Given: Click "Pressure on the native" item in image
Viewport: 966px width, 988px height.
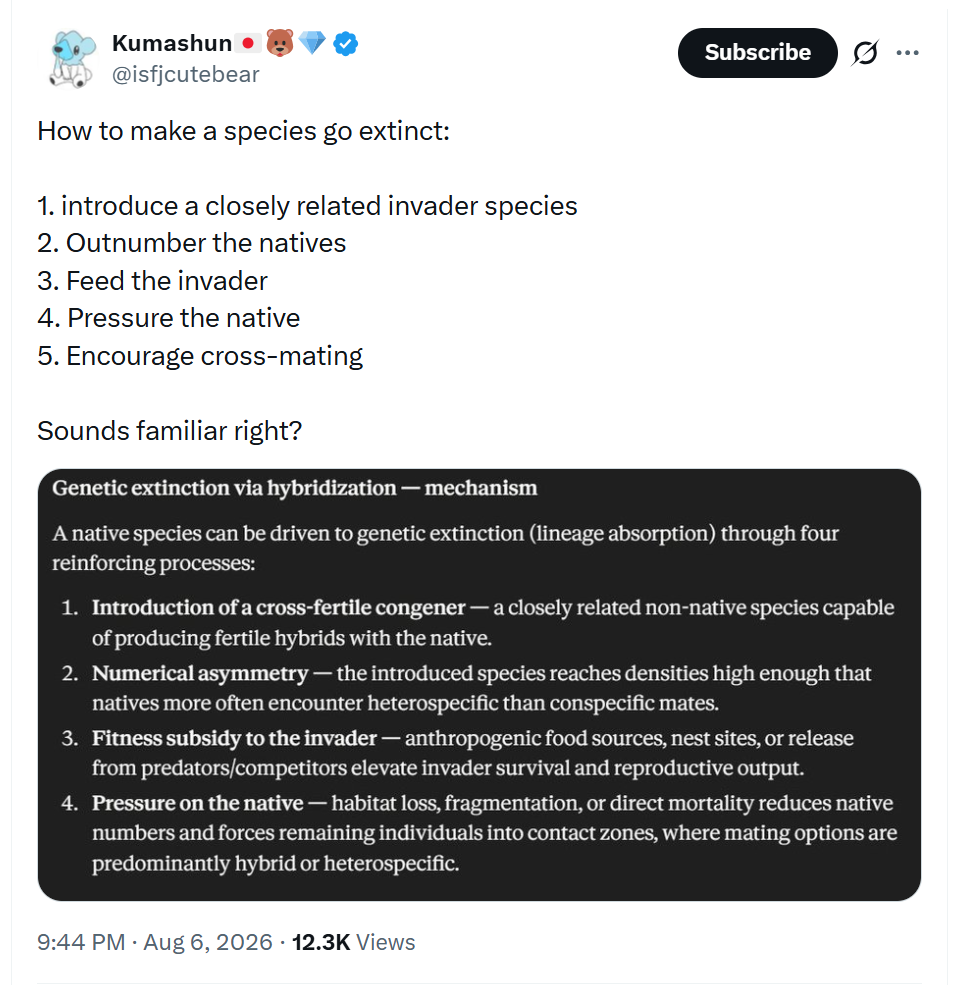Looking at the screenshot, I should click(198, 803).
